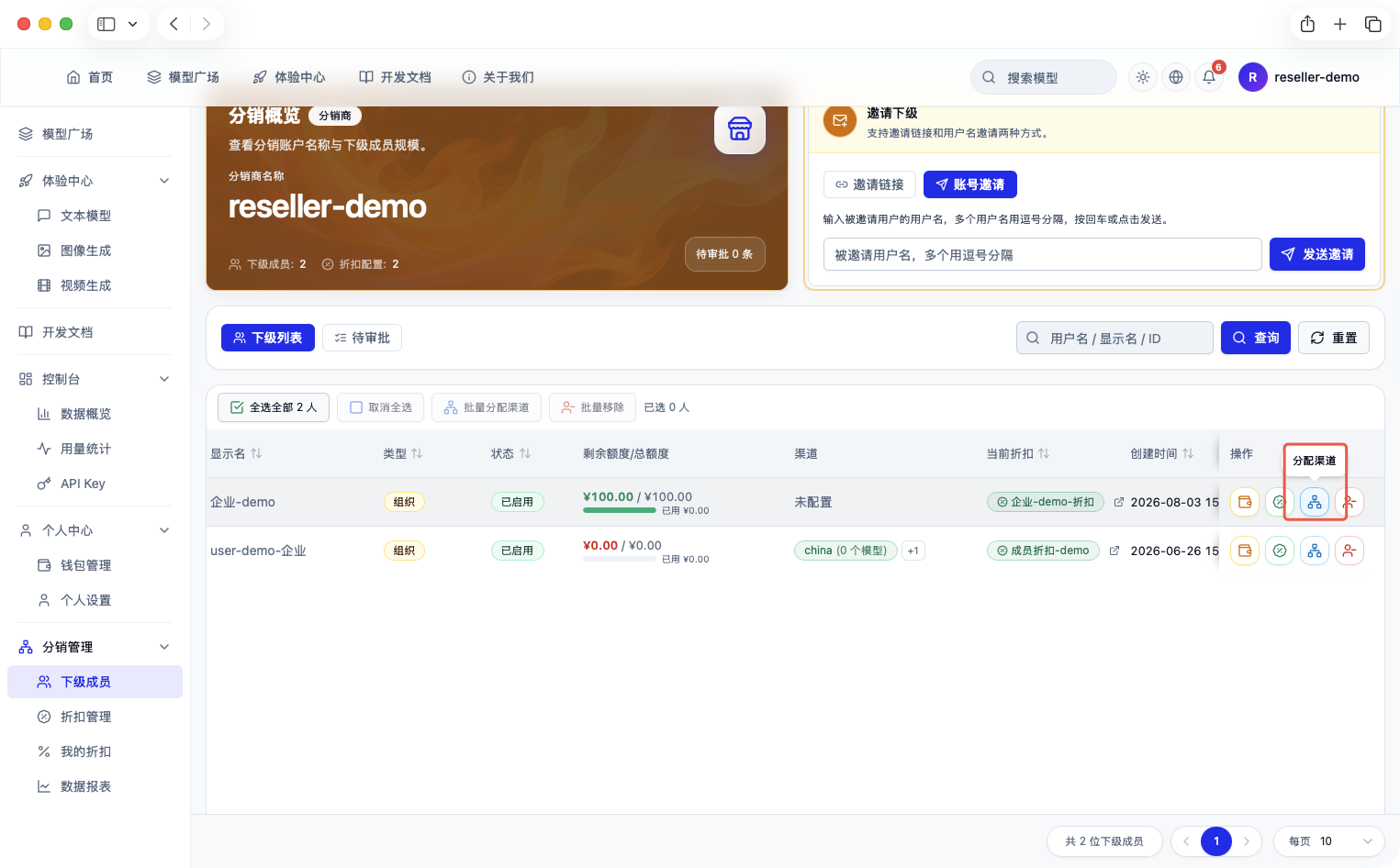Click the 重置 reset button
This screenshot has height=868, width=1400.
tap(1334, 338)
